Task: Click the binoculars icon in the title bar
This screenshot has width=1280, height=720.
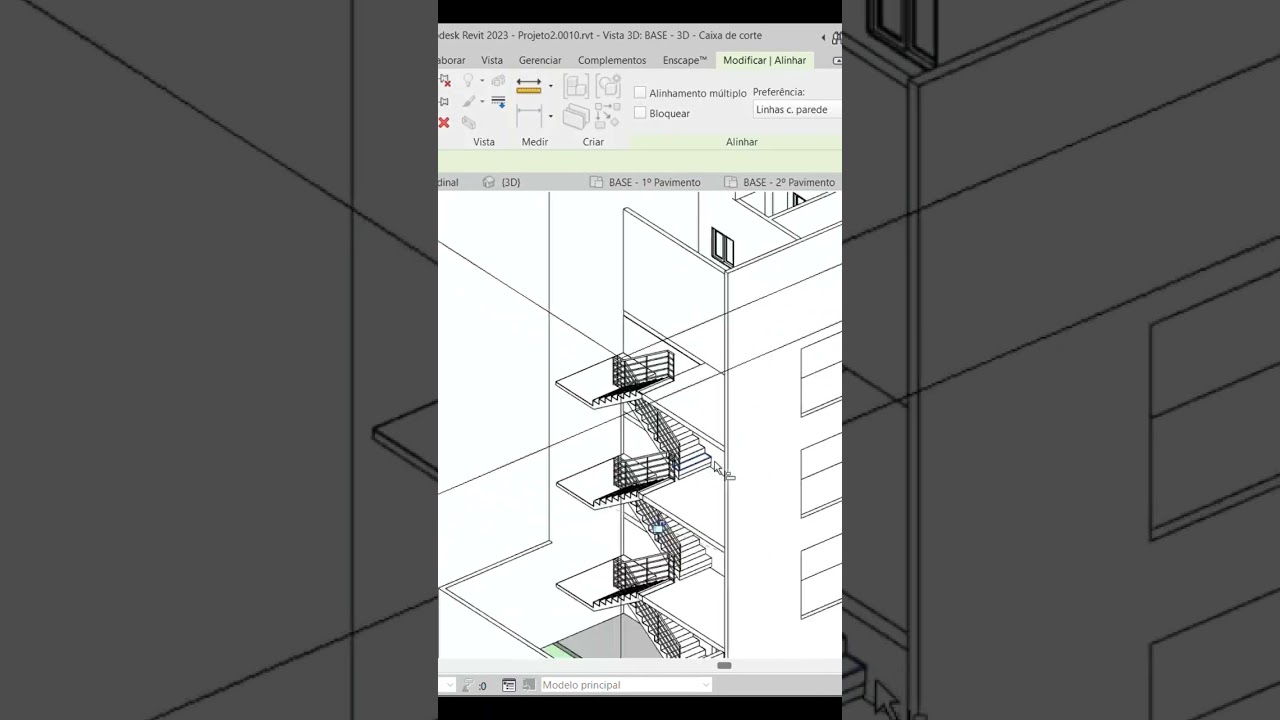Action: point(837,37)
